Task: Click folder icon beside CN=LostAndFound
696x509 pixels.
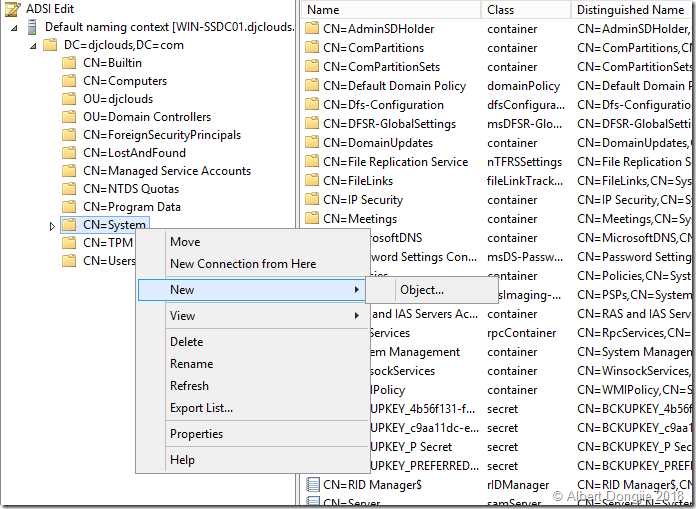Action: 69,153
